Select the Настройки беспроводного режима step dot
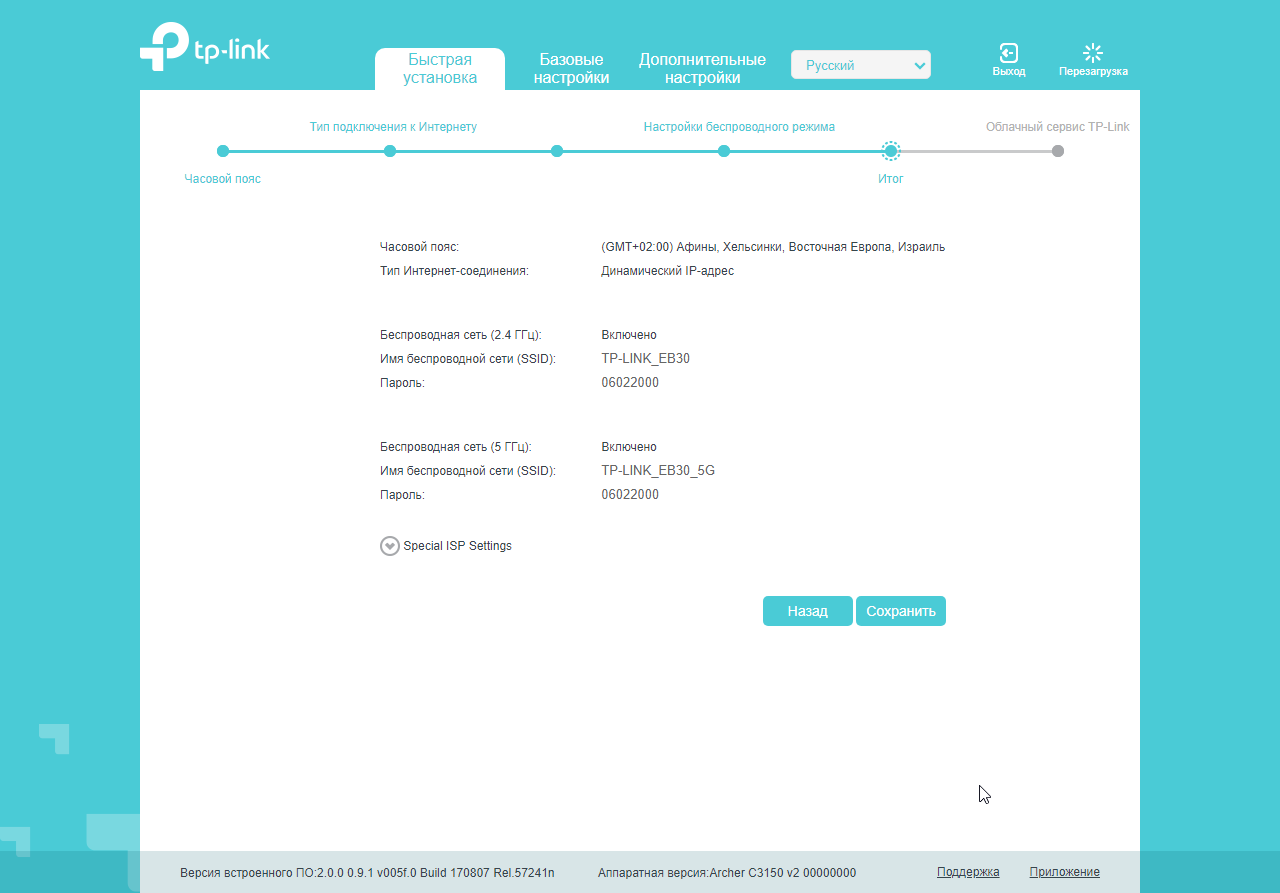 724,151
